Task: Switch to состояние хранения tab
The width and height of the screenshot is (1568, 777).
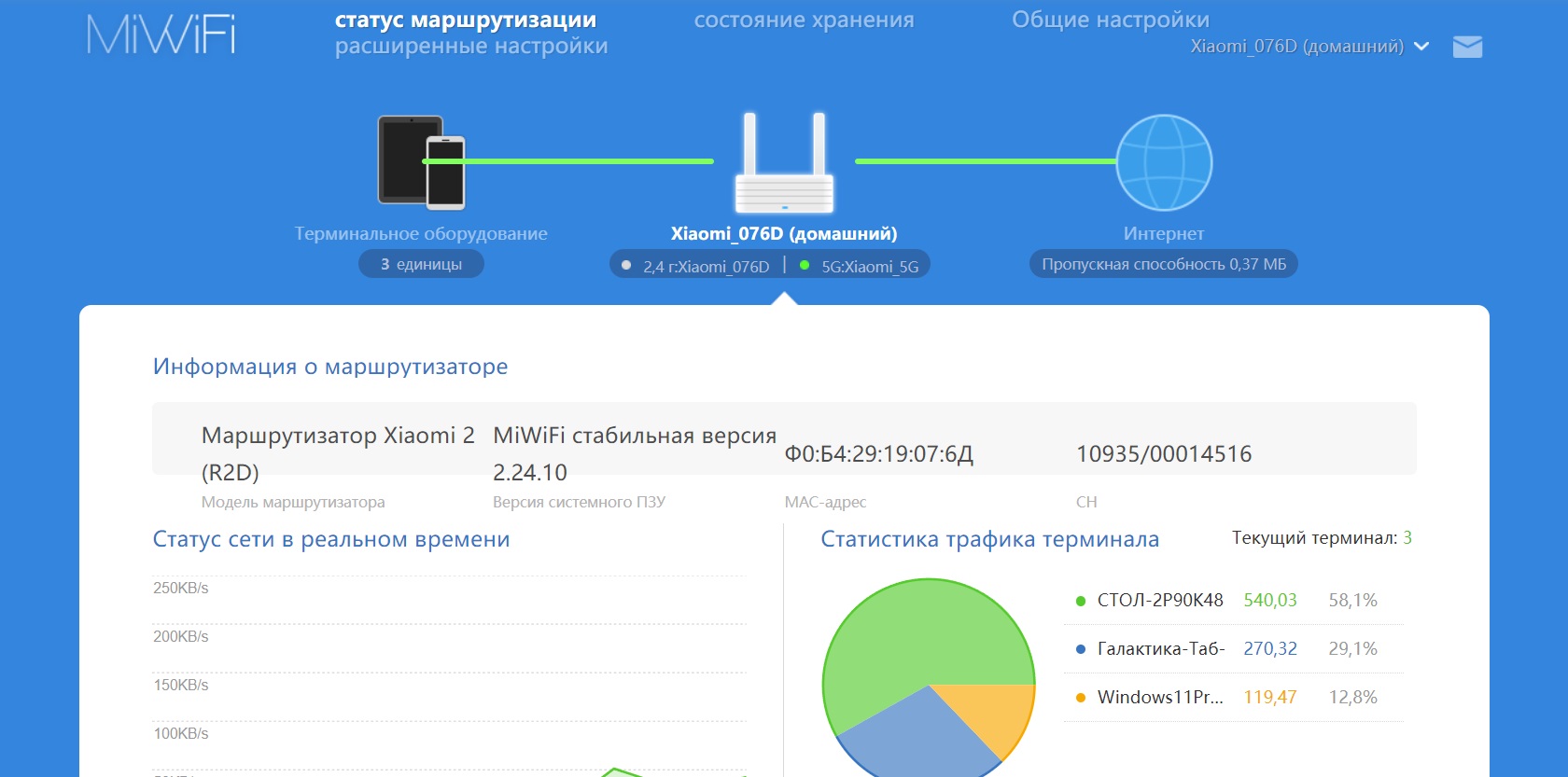Action: pos(804,20)
